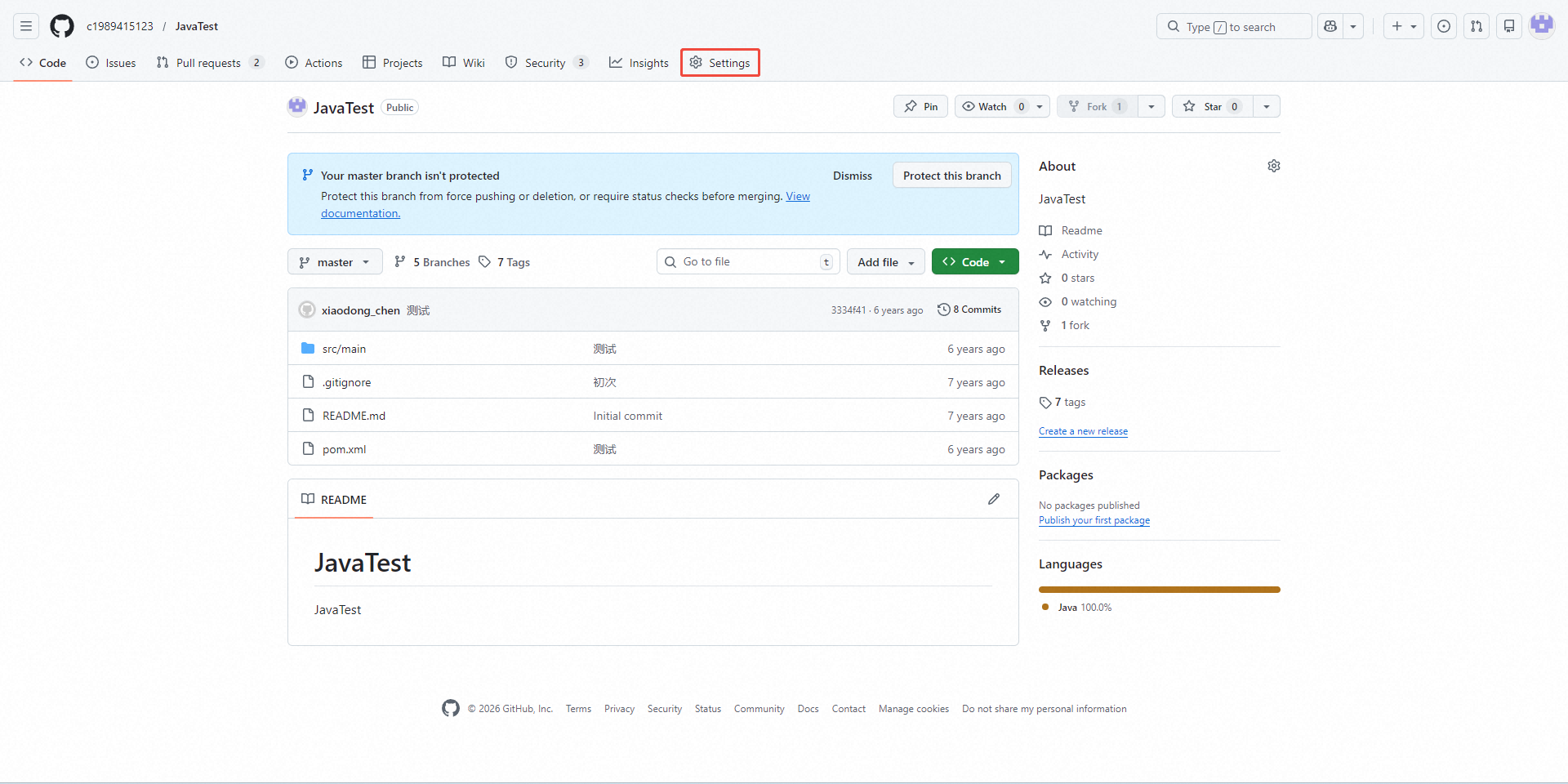Open the Create a new release link
The height and width of the screenshot is (784, 1568).
pos(1083,431)
